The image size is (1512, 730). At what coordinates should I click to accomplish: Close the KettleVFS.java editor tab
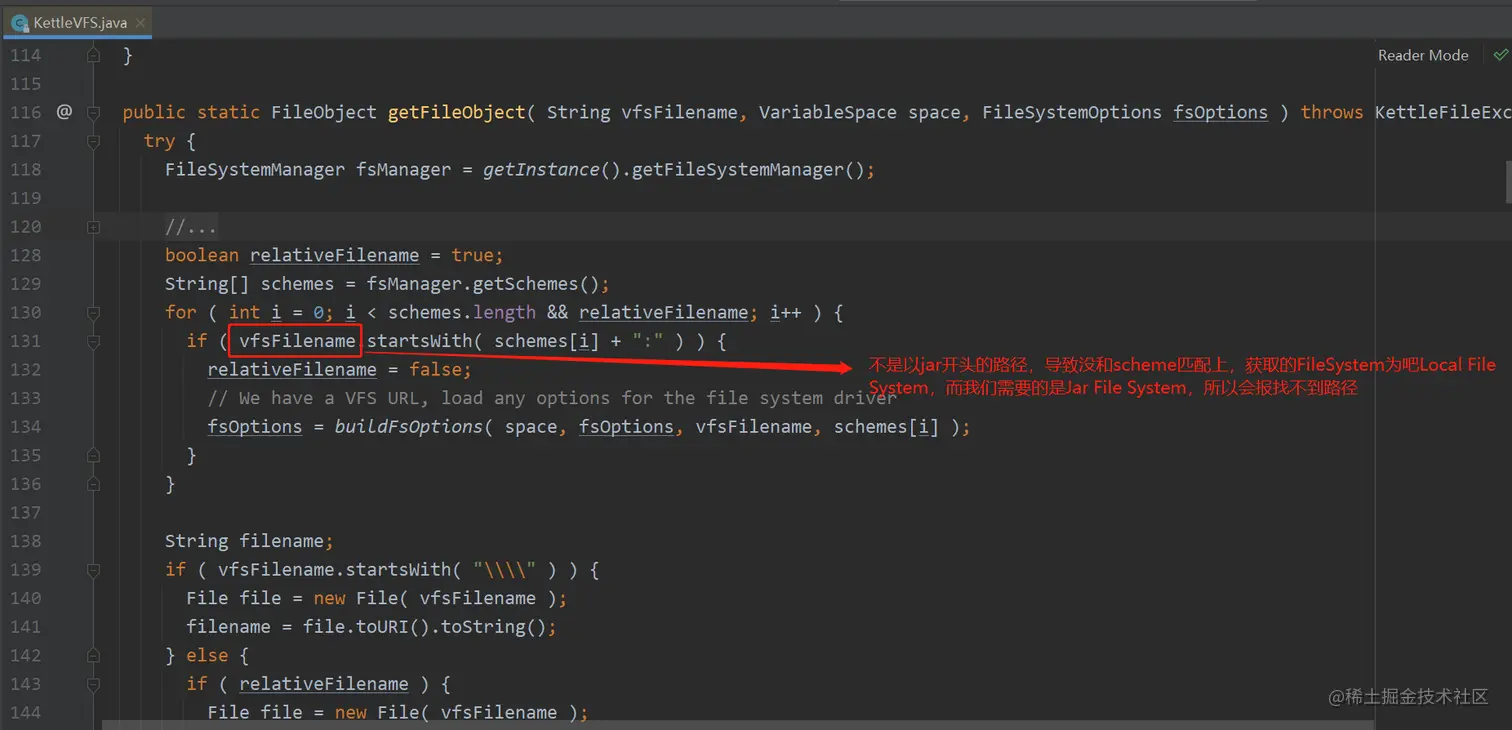coord(141,21)
